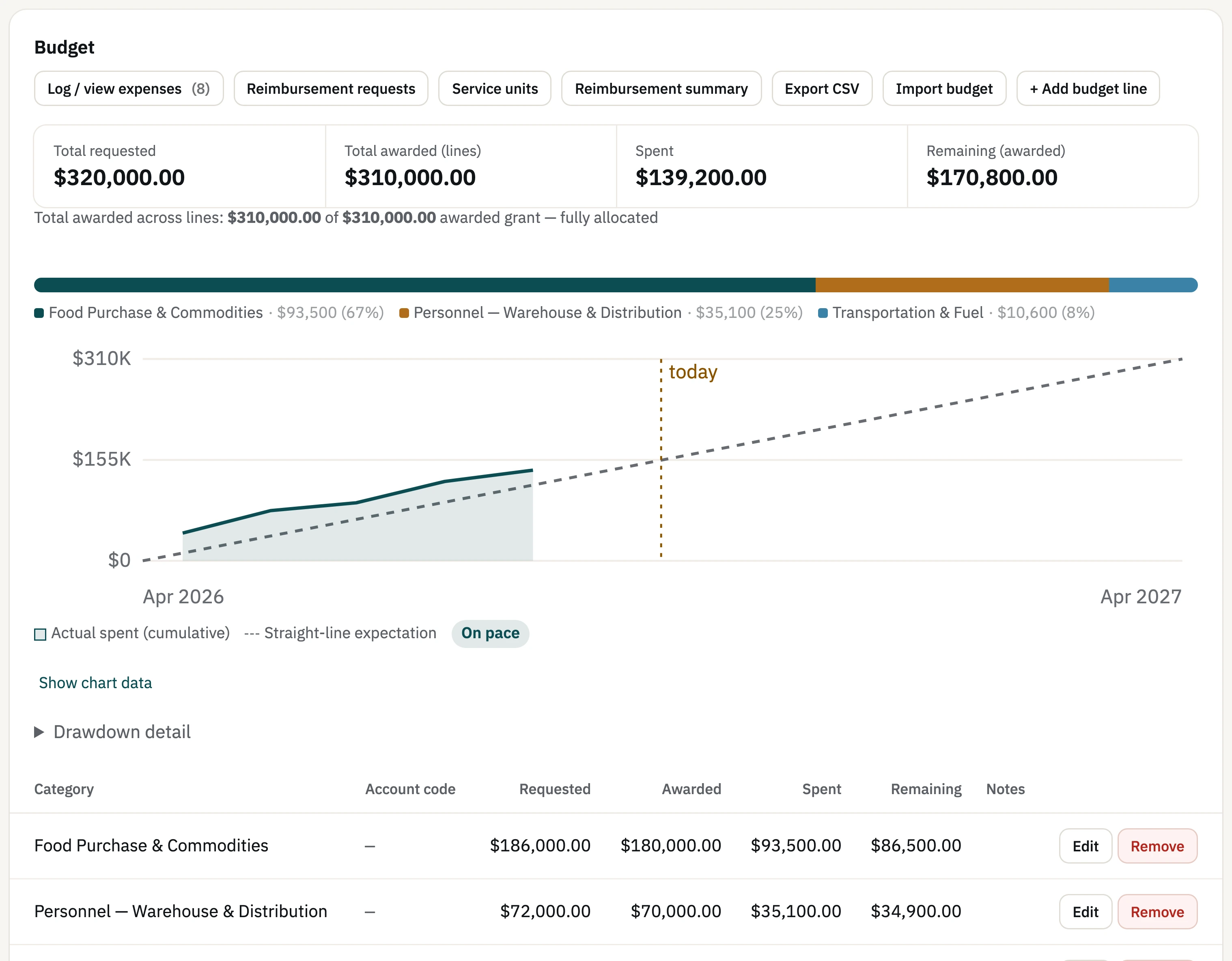
Task: Click the Notes column header
Action: (1005, 789)
